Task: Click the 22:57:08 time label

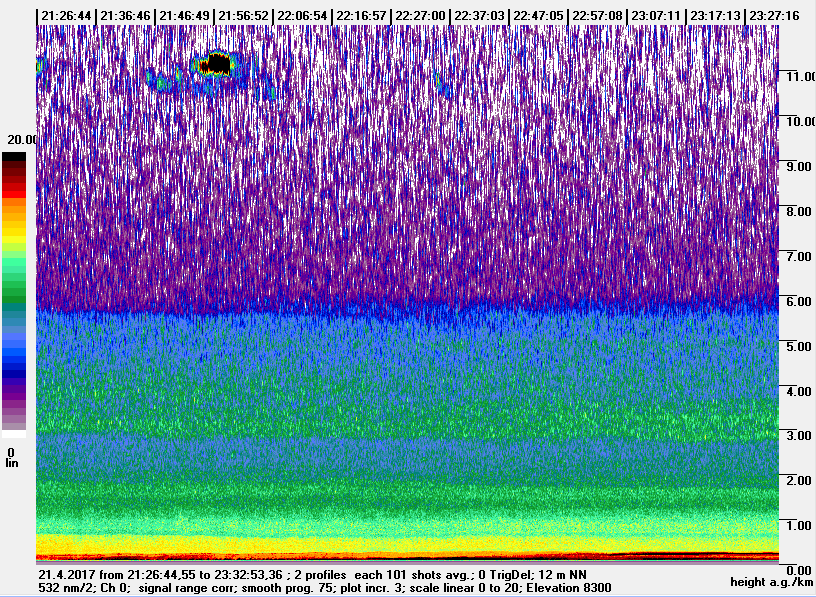Action: click(597, 16)
